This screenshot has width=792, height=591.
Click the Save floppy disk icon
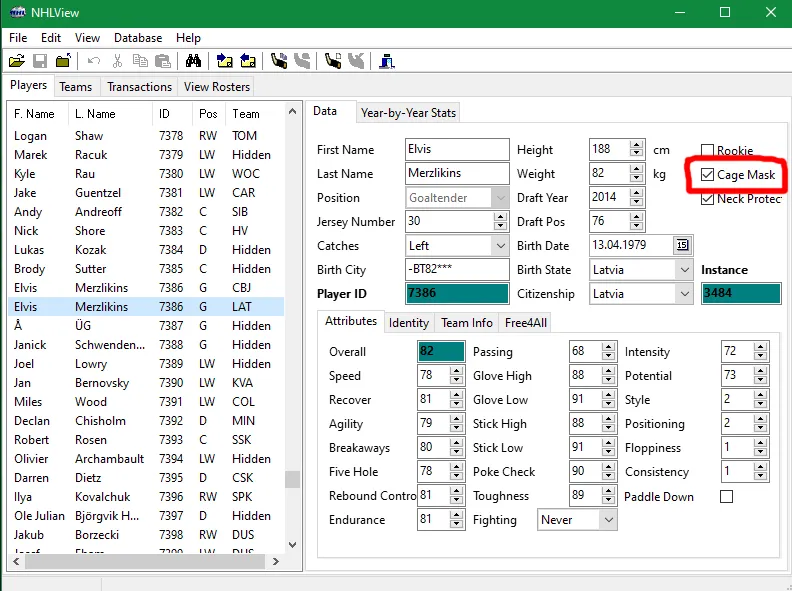(x=40, y=61)
